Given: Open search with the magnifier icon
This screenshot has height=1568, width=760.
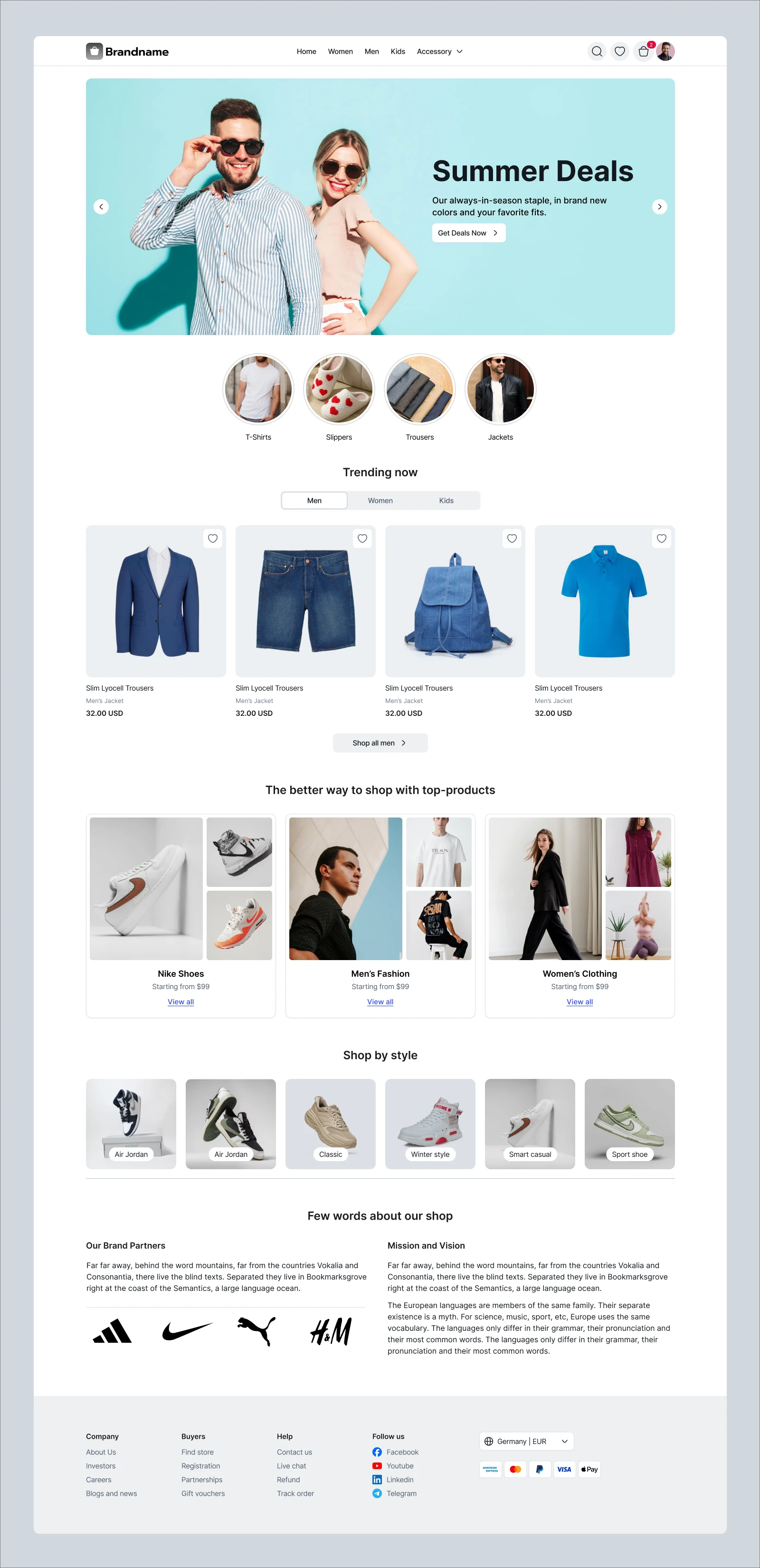Looking at the screenshot, I should coord(597,51).
